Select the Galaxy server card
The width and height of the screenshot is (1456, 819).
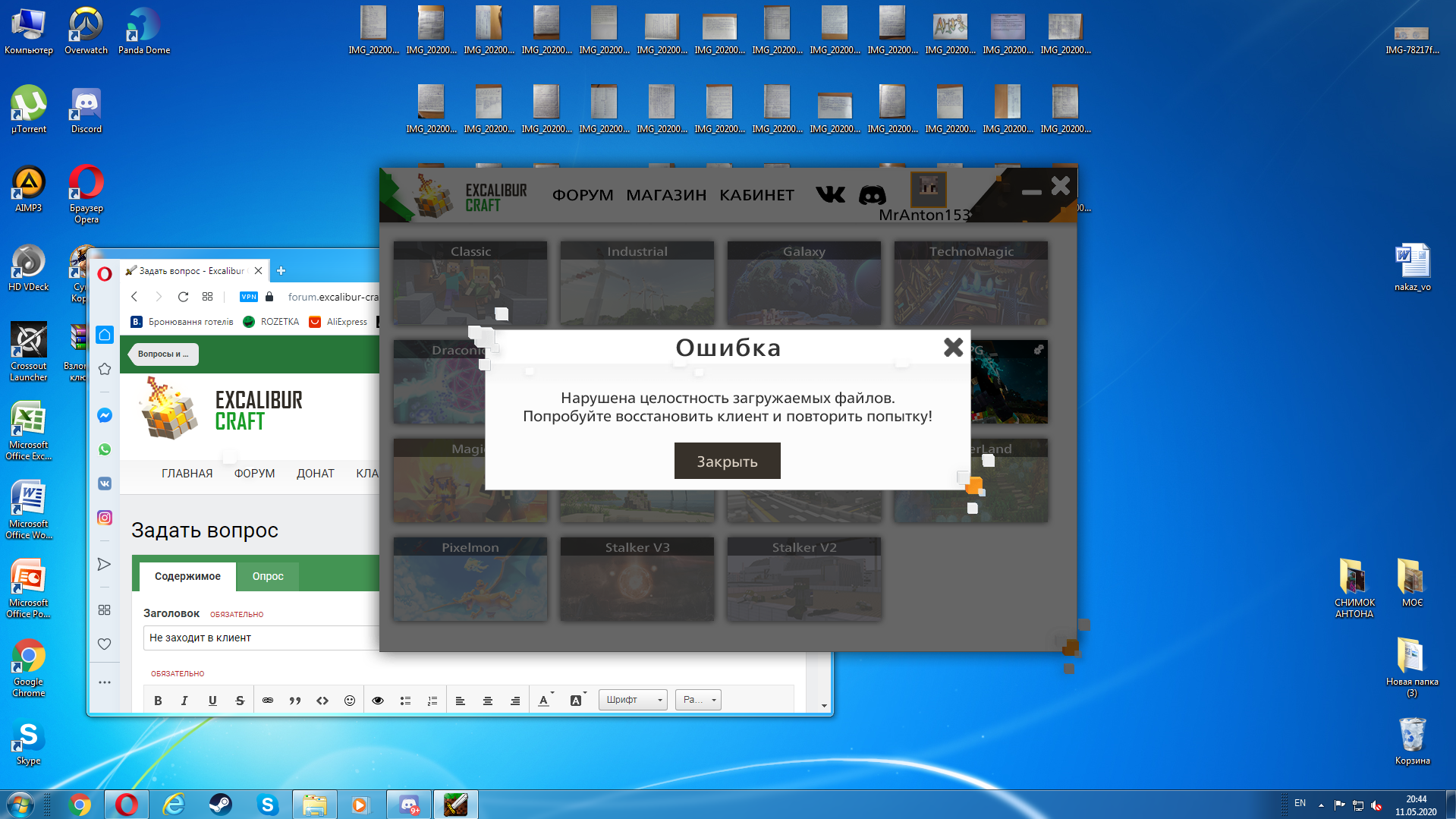tap(804, 283)
